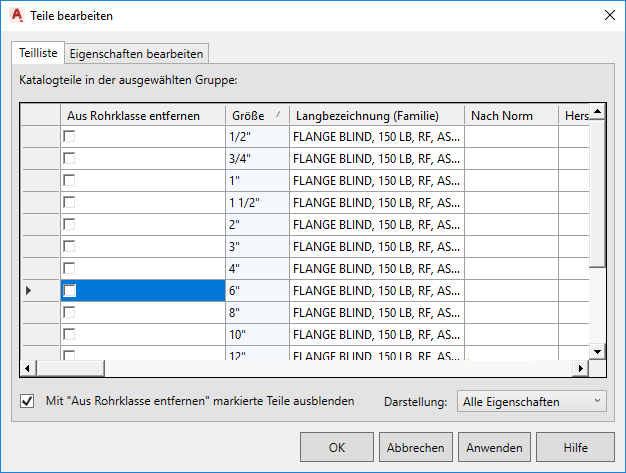This screenshot has height=473, width=626.
Task: Click the horizontal scrollbar left arrow
Action: click(x=27, y=368)
